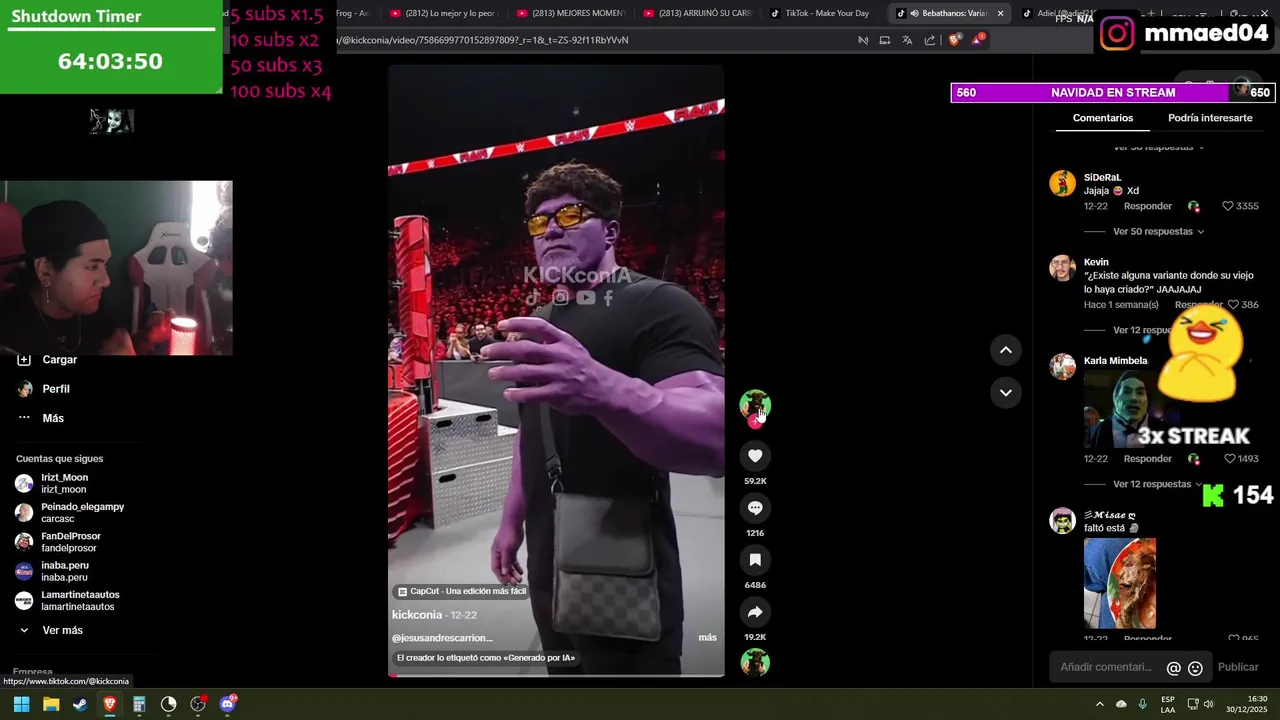Go to next video with down arrow

[x=1005, y=392]
